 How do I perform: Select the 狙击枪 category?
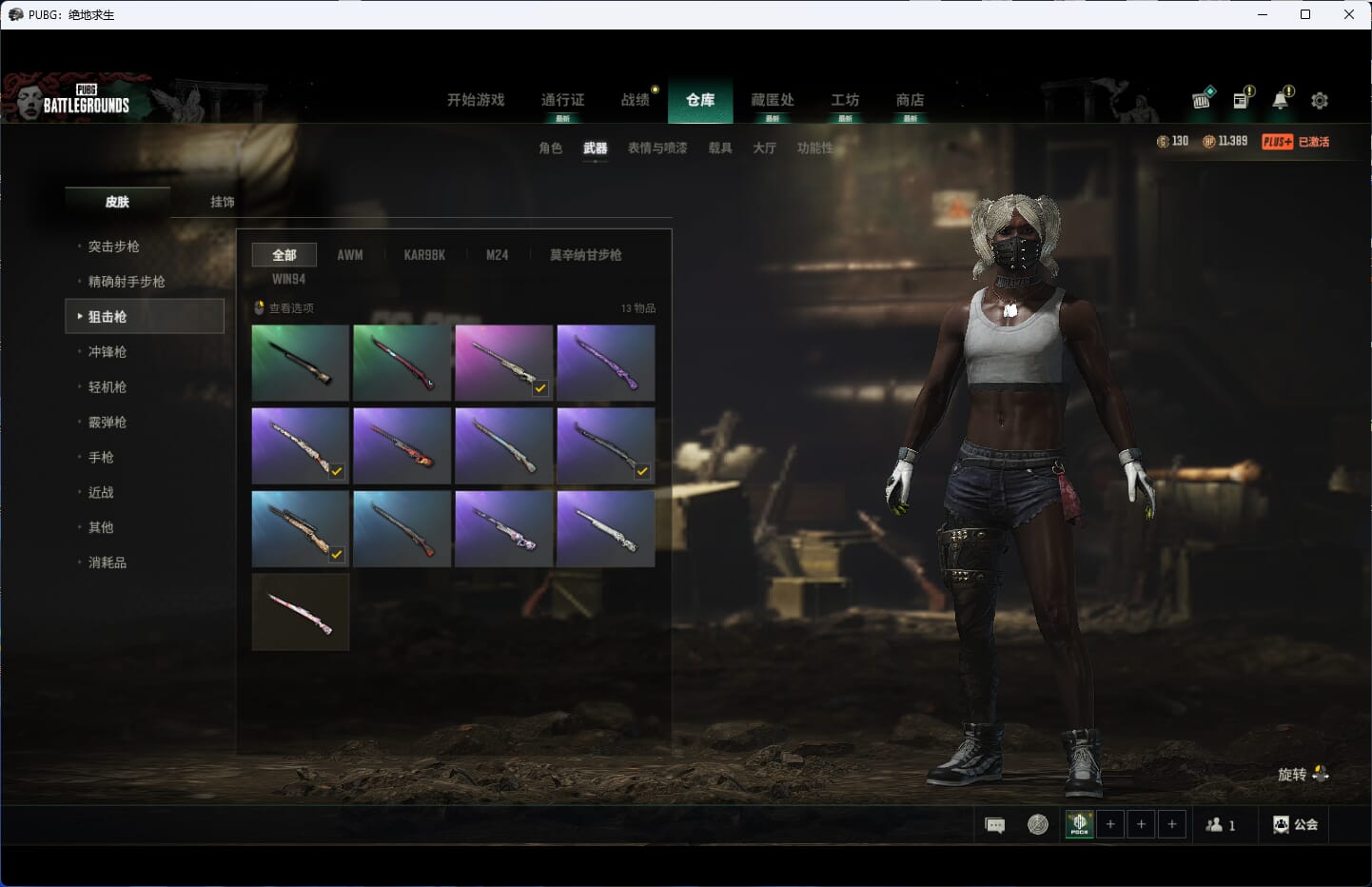[145, 316]
